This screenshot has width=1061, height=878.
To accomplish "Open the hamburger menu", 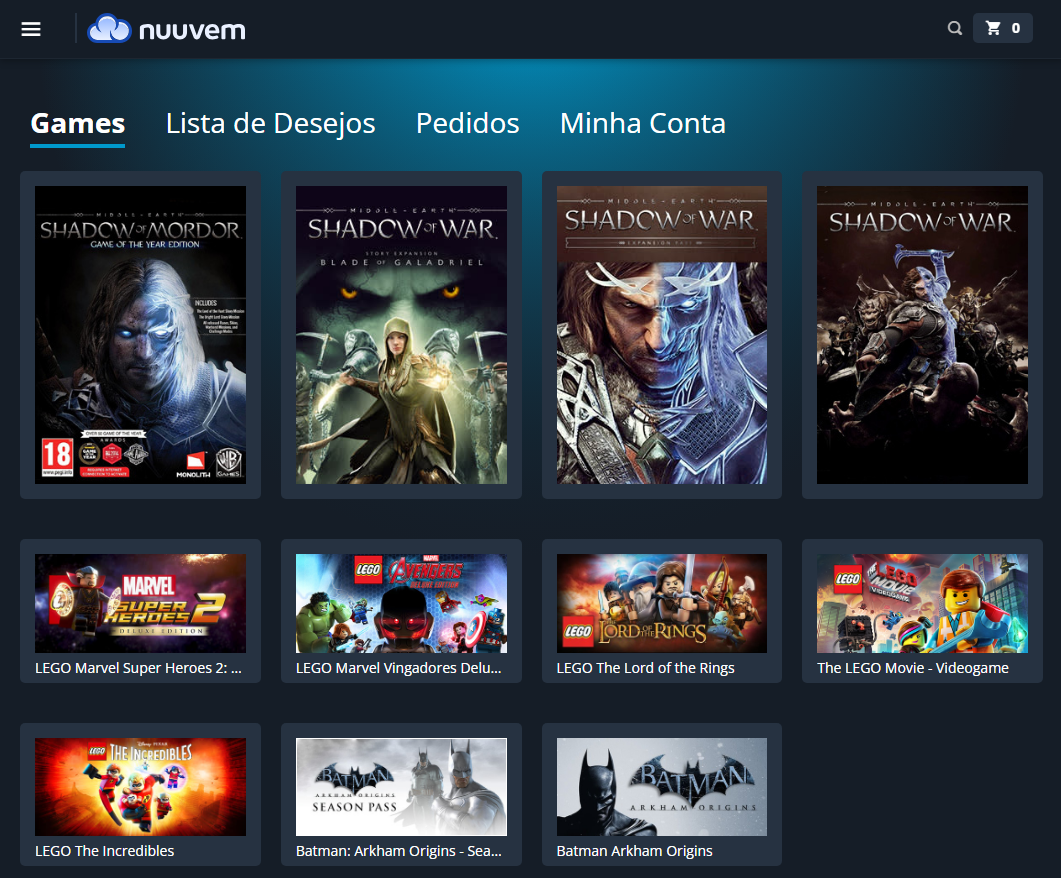I will pos(31,29).
